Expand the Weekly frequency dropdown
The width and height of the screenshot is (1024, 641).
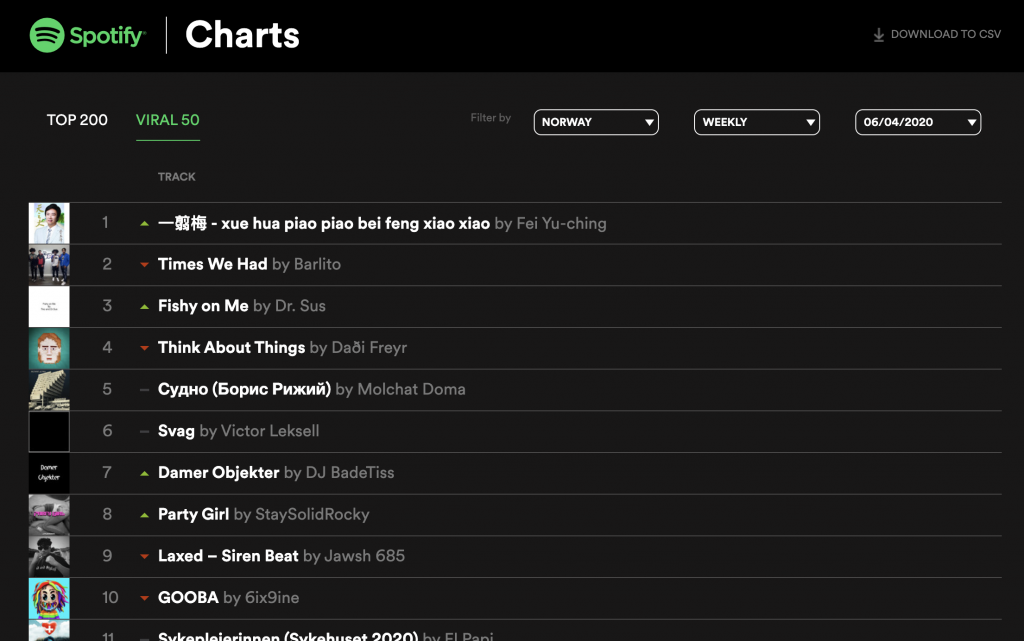click(757, 122)
